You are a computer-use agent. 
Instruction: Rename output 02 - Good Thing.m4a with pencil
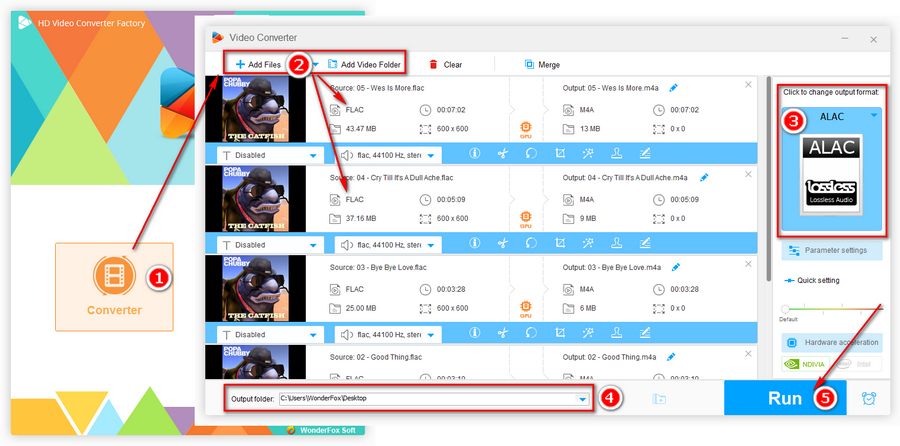671,357
